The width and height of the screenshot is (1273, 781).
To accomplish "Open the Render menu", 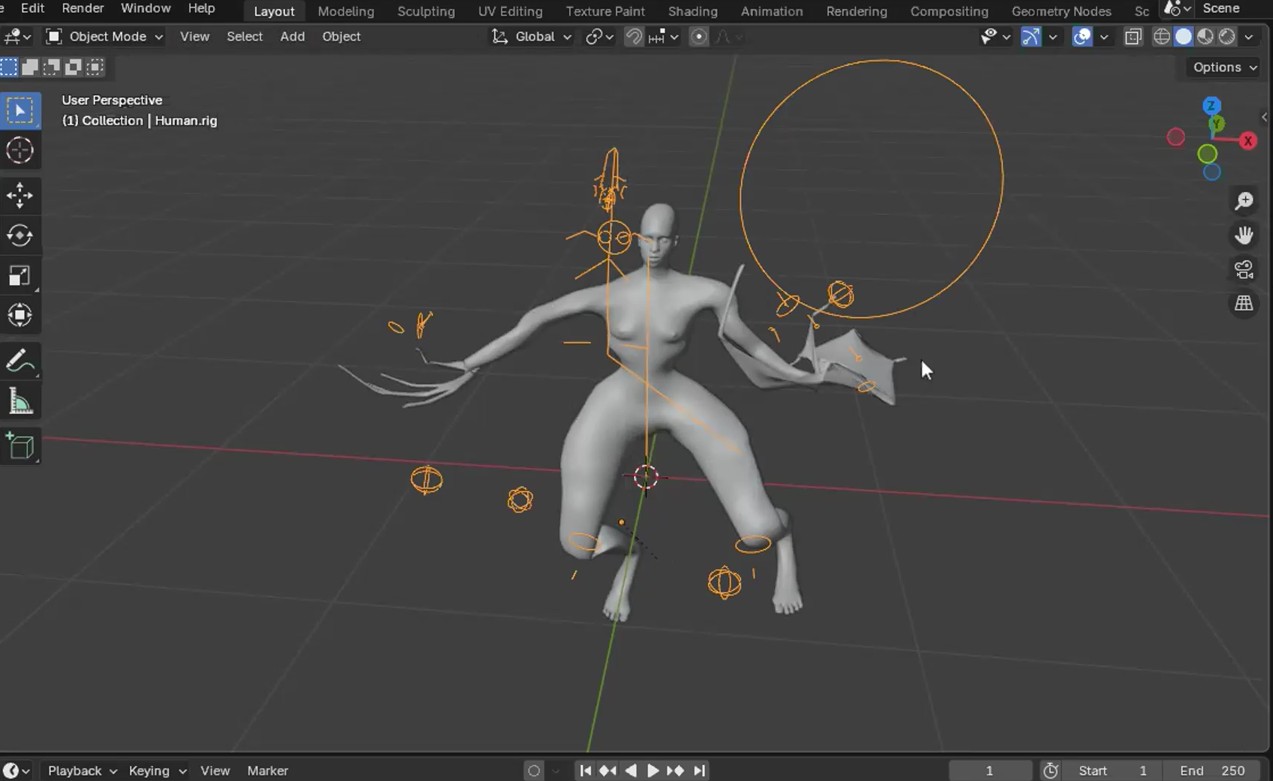I will pos(83,8).
